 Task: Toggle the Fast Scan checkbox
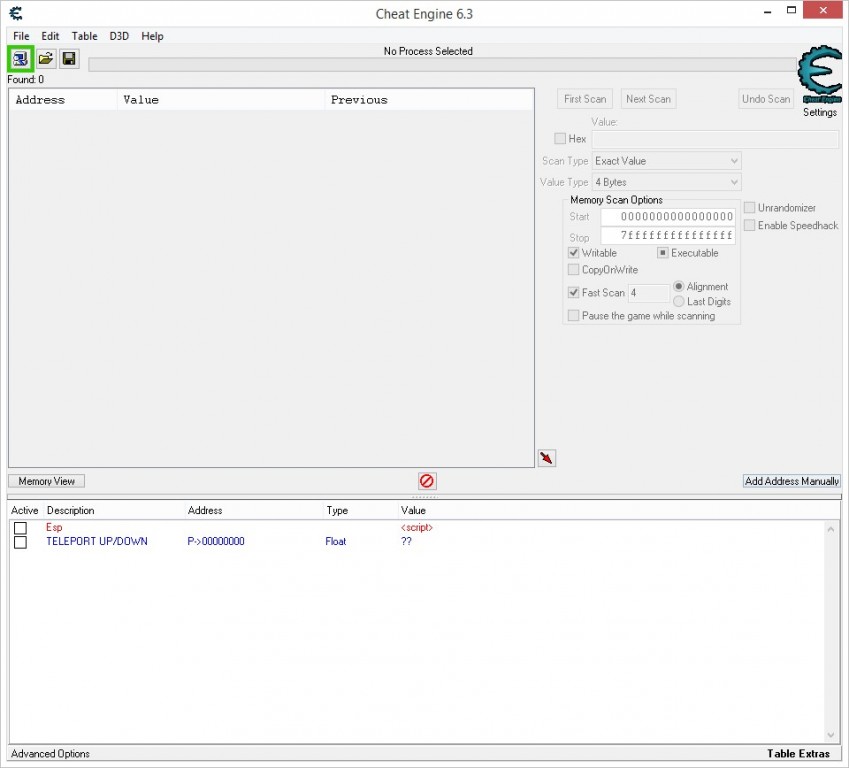pyautogui.click(x=573, y=292)
